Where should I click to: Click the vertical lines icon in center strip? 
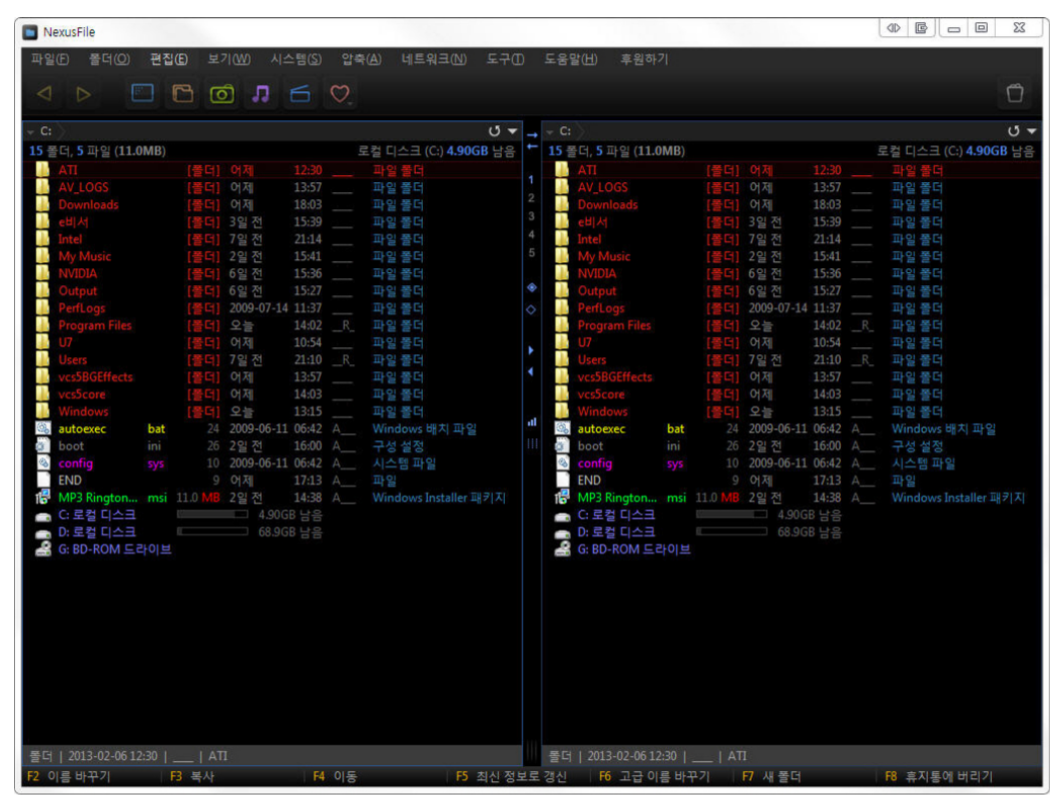[532, 444]
